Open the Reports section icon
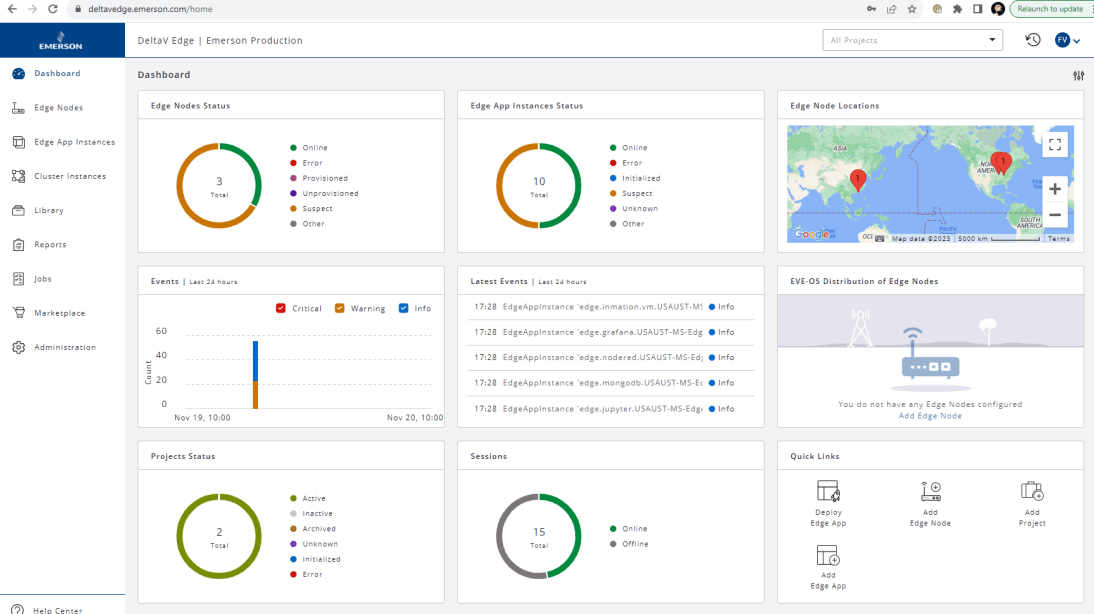 [17, 244]
